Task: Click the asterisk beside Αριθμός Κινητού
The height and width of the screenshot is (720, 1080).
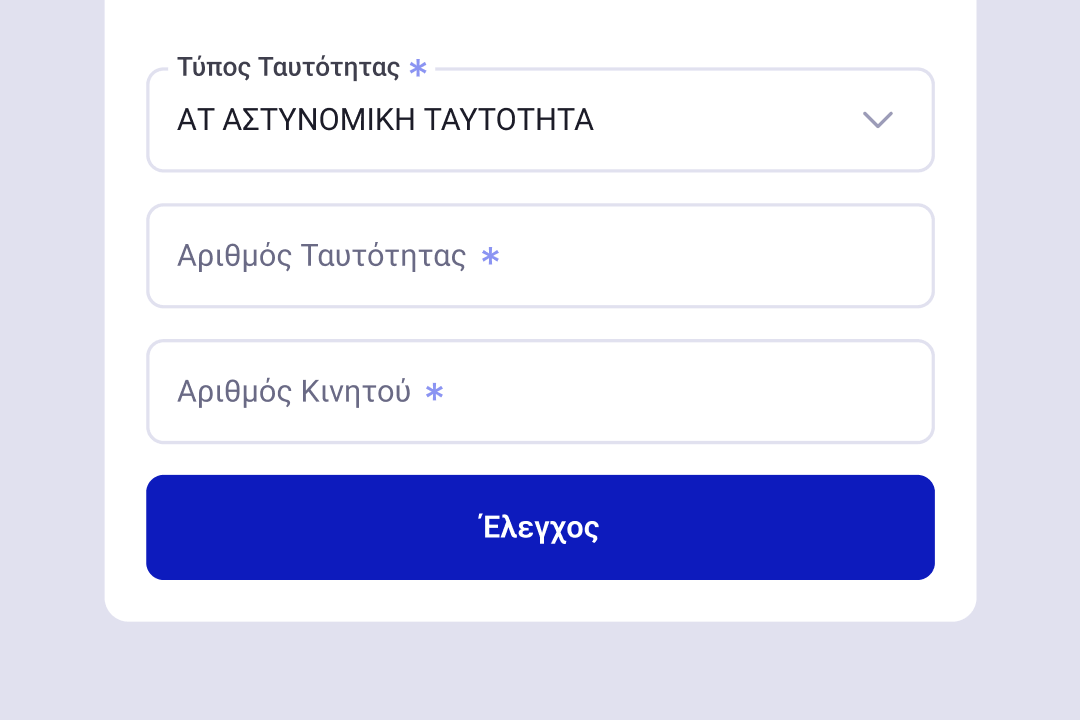Action: tap(433, 392)
